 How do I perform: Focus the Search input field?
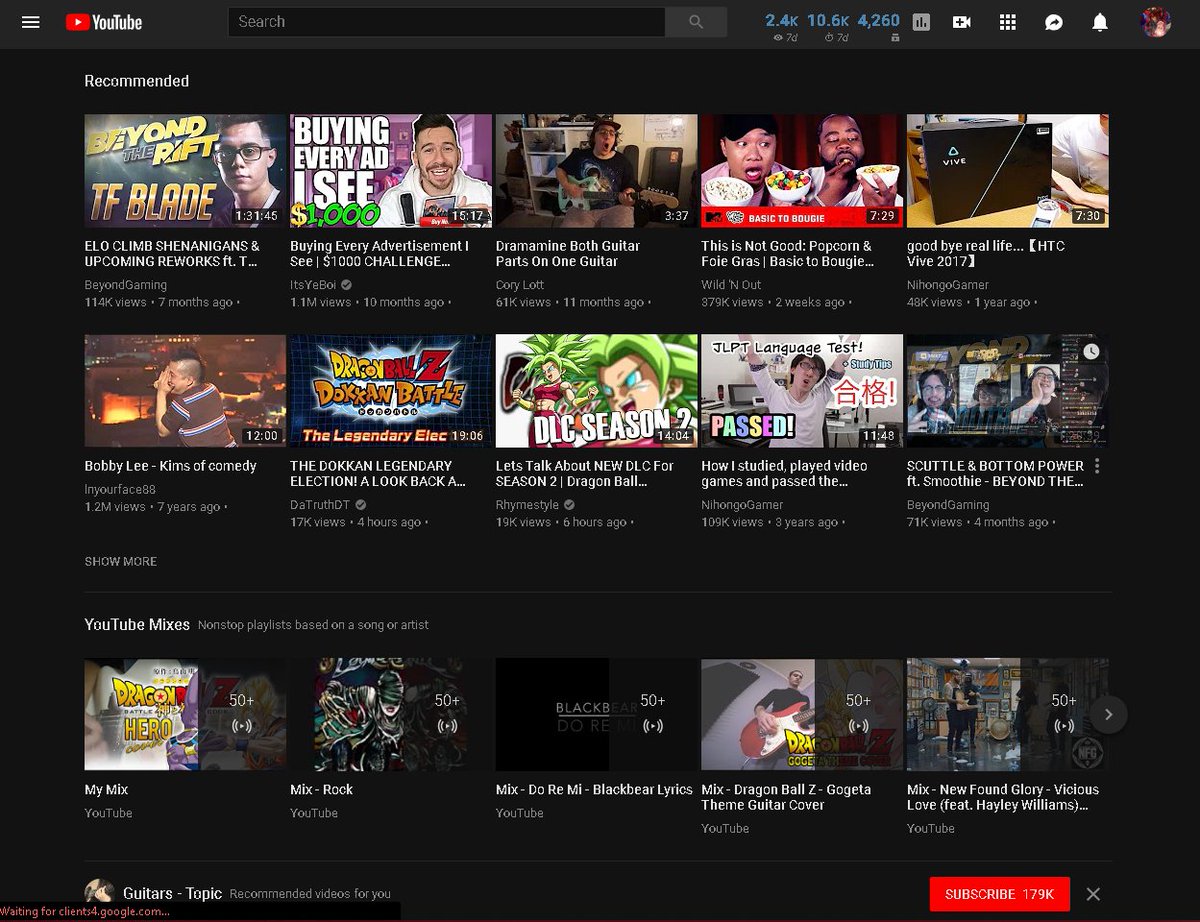[x=447, y=22]
